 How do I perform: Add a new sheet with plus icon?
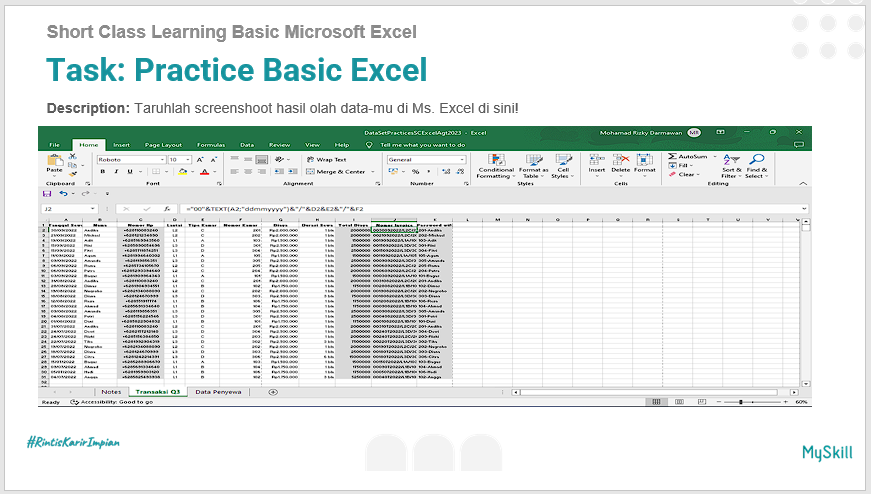point(273,392)
